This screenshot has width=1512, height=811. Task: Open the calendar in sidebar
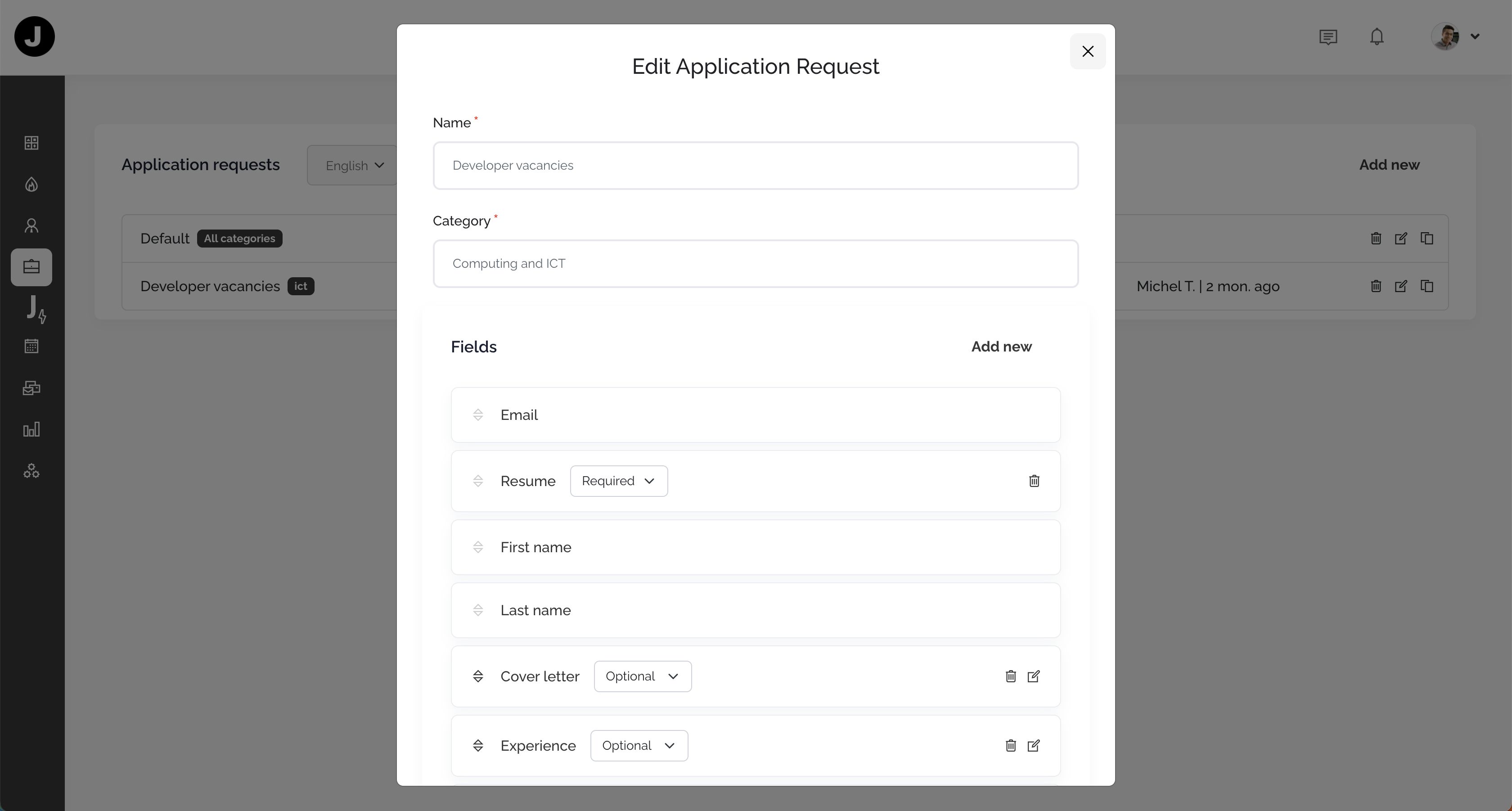tap(31, 346)
